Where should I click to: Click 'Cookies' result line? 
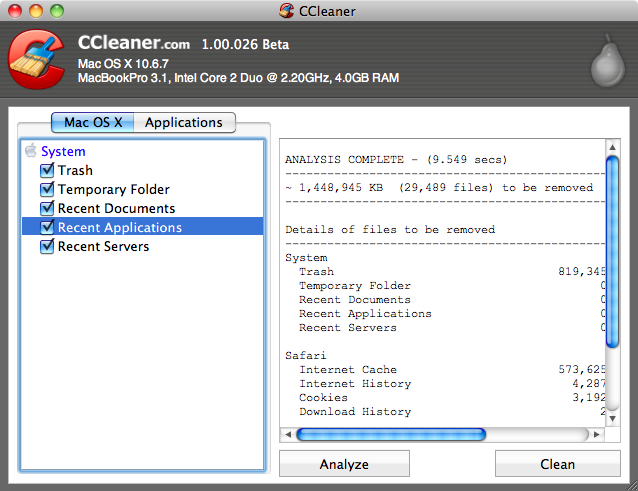[x=323, y=397]
